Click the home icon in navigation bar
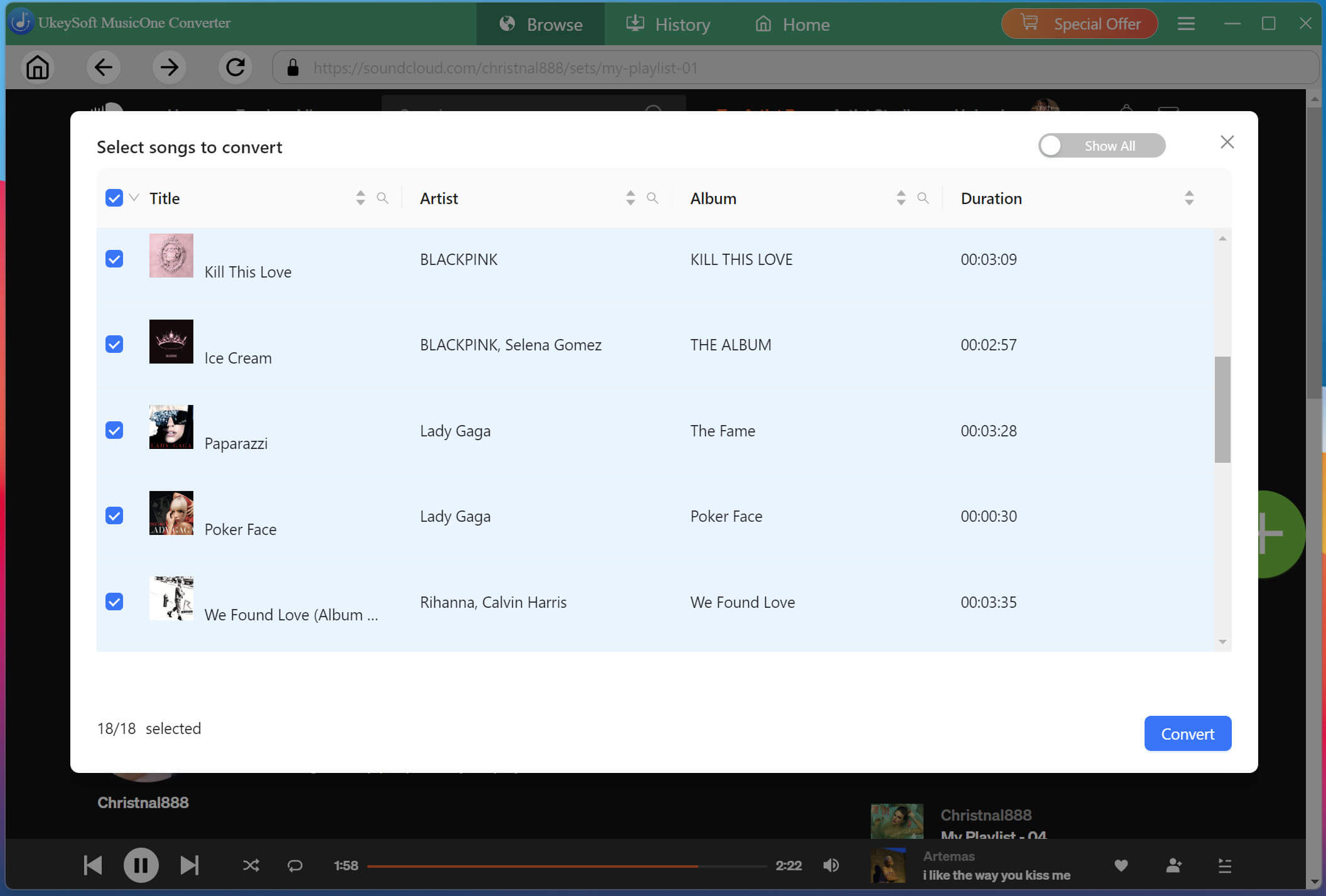 click(x=38, y=67)
